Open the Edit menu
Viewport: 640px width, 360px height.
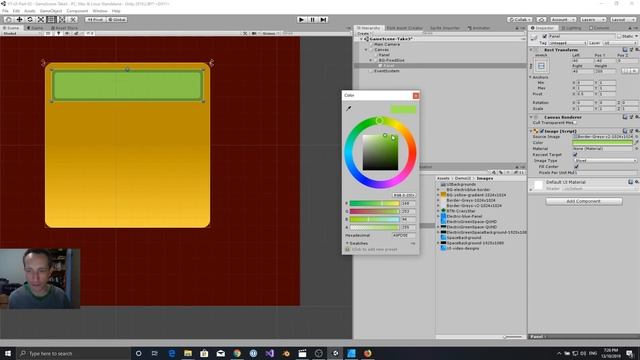click(16, 11)
